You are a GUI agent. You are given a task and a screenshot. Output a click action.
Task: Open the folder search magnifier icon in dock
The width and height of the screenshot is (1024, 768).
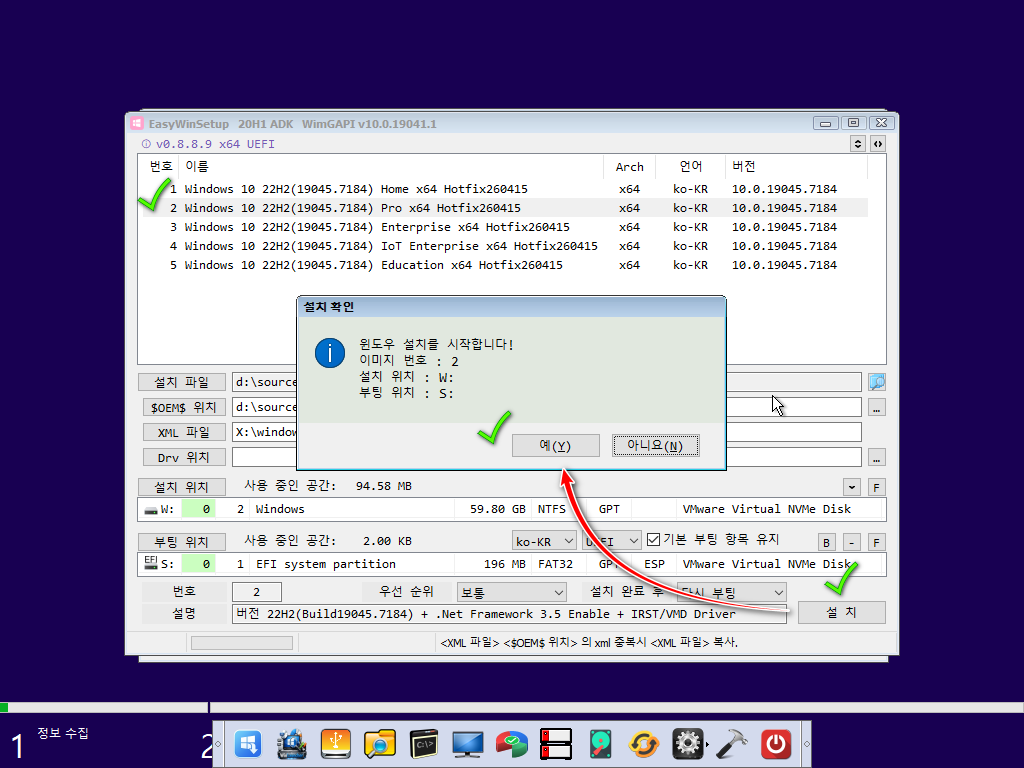point(379,744)
